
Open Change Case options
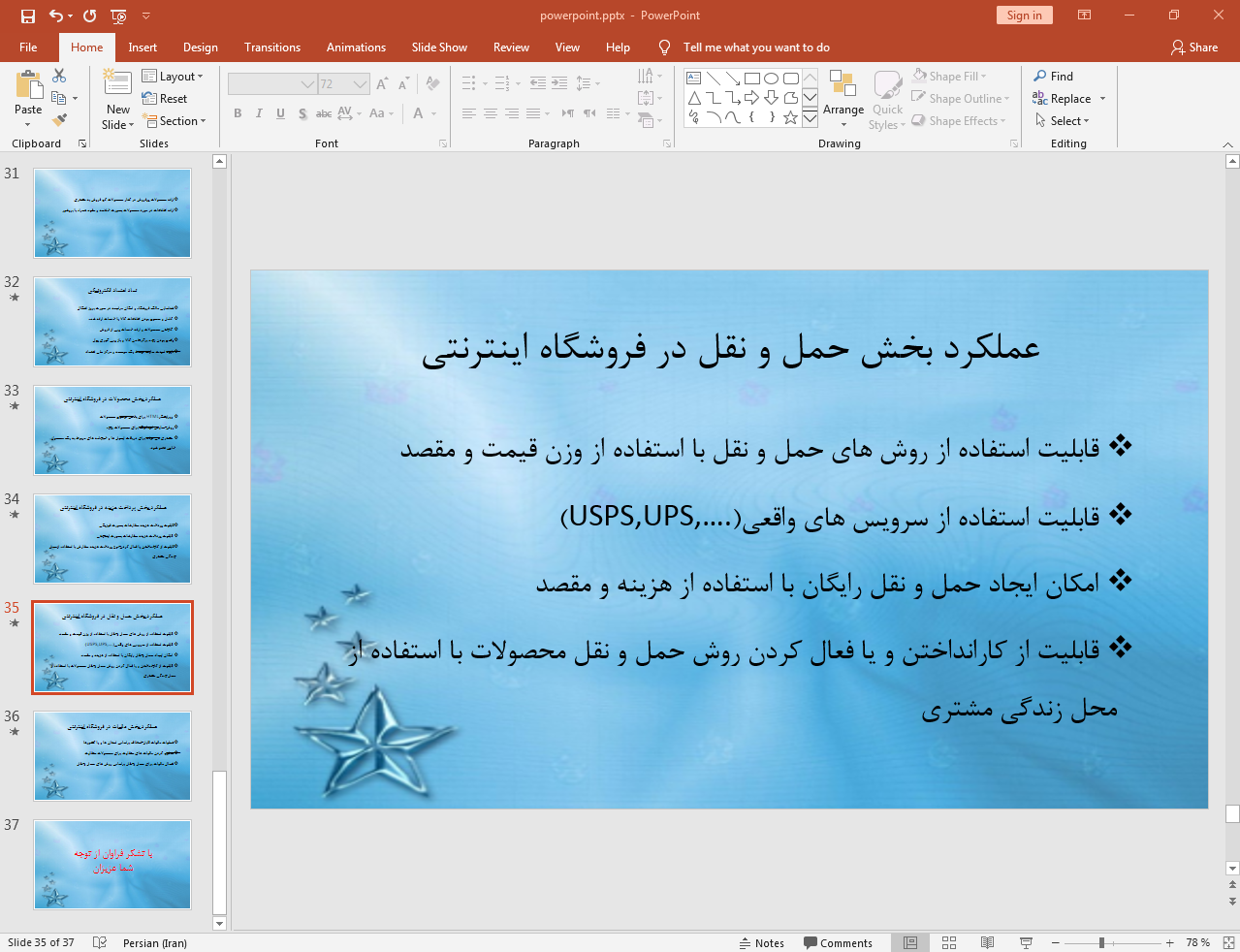[381, 113]
